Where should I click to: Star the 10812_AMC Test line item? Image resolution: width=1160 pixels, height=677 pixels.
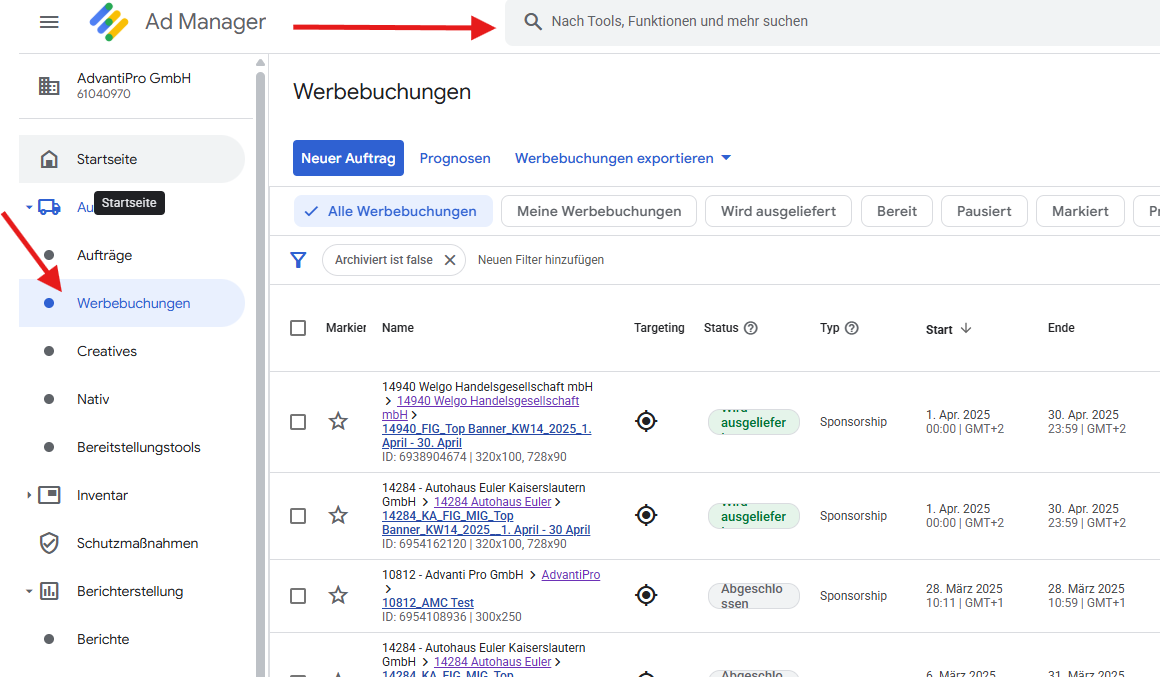tap(338, 595)
